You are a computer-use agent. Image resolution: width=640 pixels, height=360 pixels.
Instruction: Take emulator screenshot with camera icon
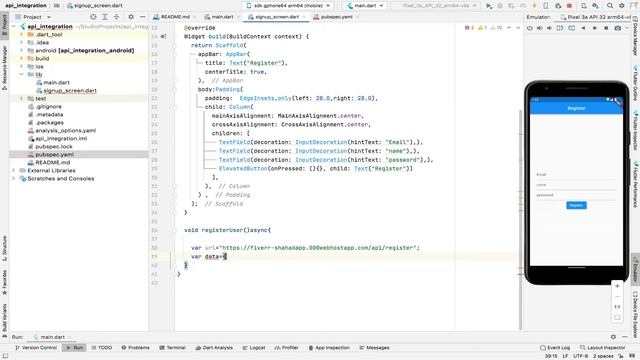point(618,28)
